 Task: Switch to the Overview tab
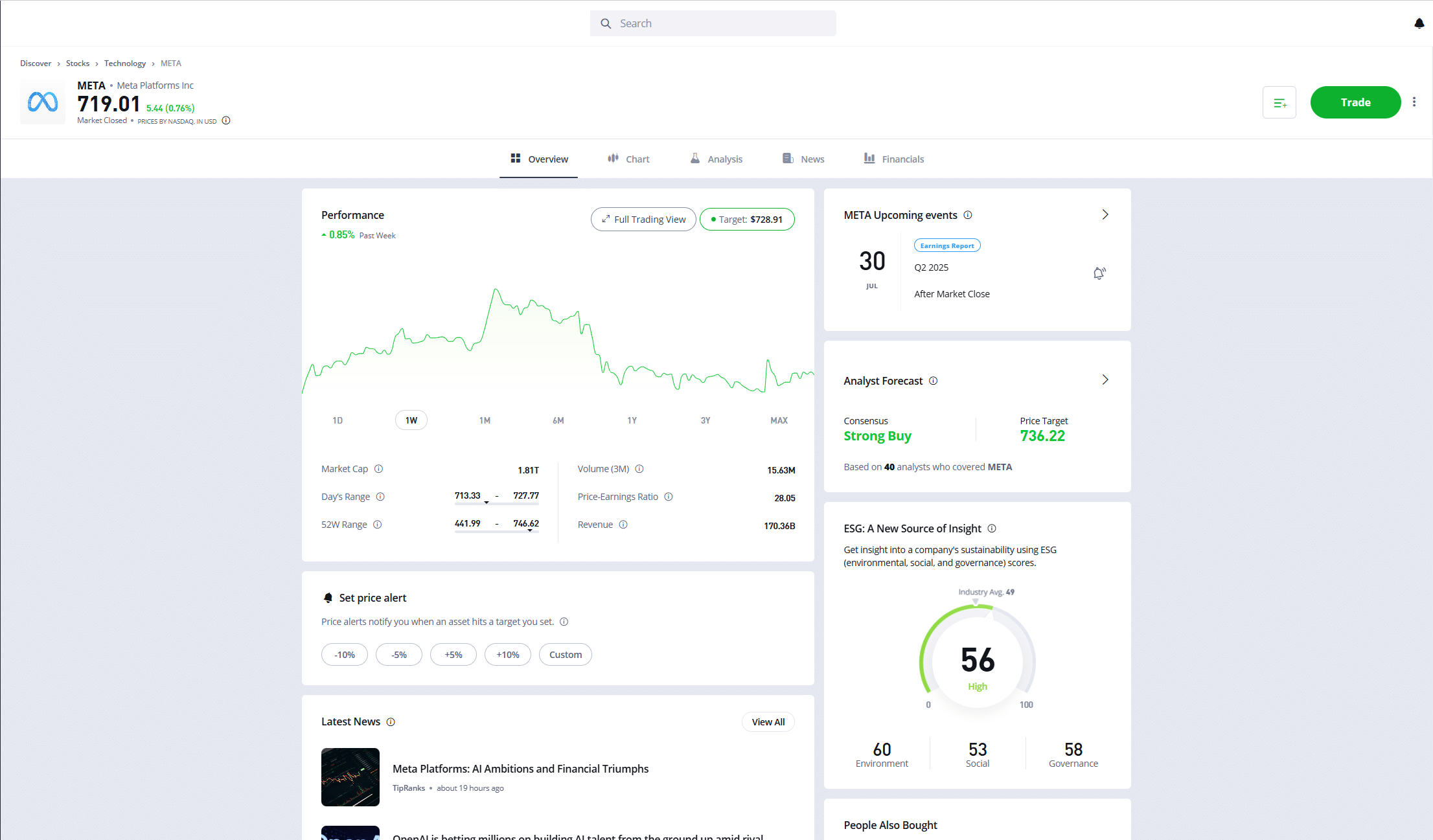(538, 159)
